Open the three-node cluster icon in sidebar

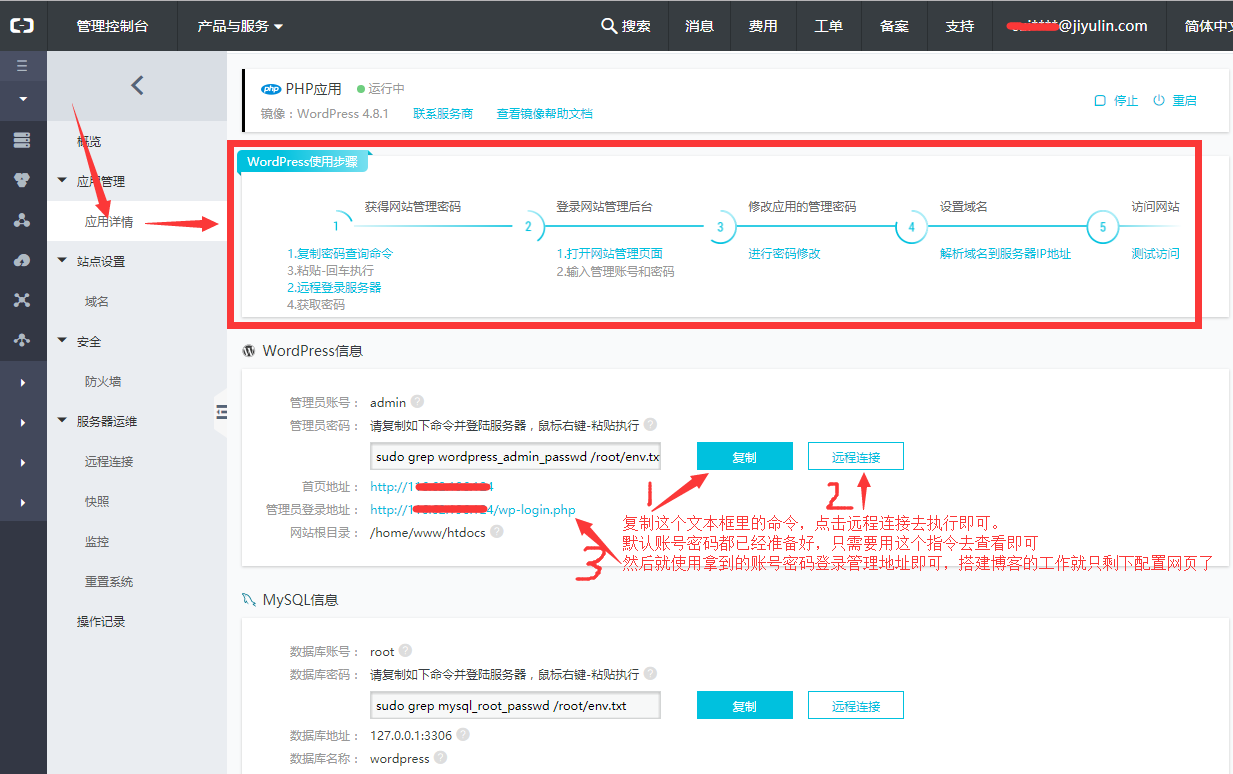click(x=22, y=220)
